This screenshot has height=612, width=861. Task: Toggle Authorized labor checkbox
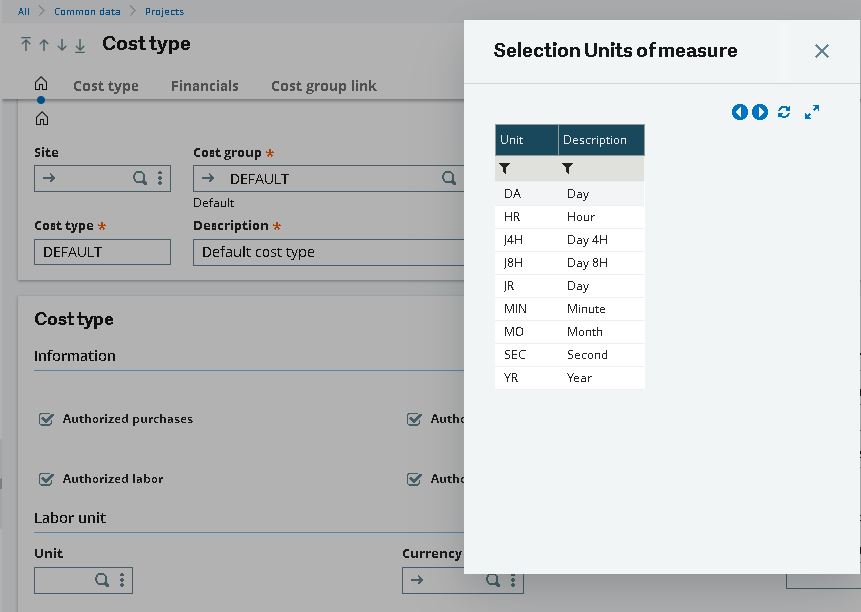pyautogui.click(x=46, y=479)
